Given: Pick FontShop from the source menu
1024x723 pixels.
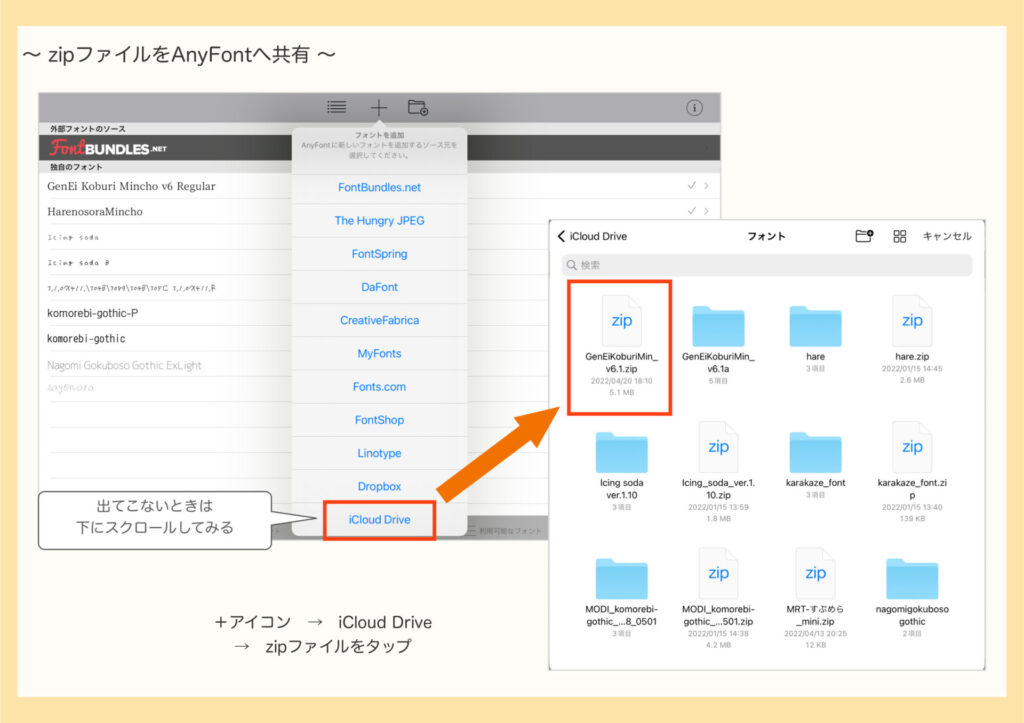Looking at the screenshot, I should click(x=379, y=420).
